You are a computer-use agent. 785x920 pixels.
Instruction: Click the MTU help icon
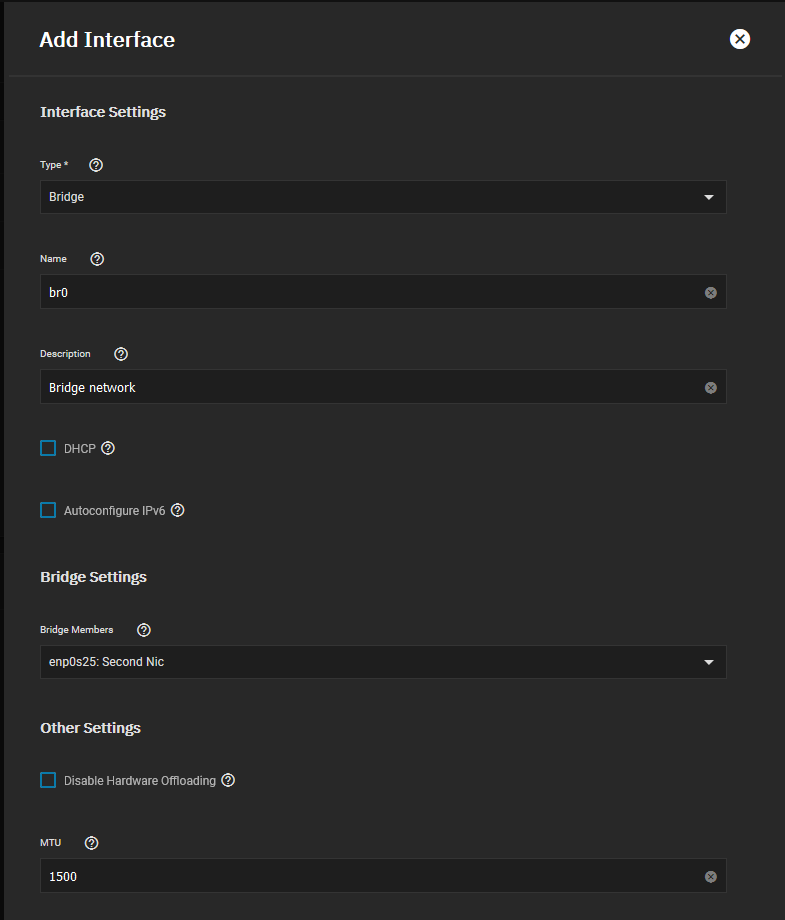pyautogui.click(x=92, y=843)
